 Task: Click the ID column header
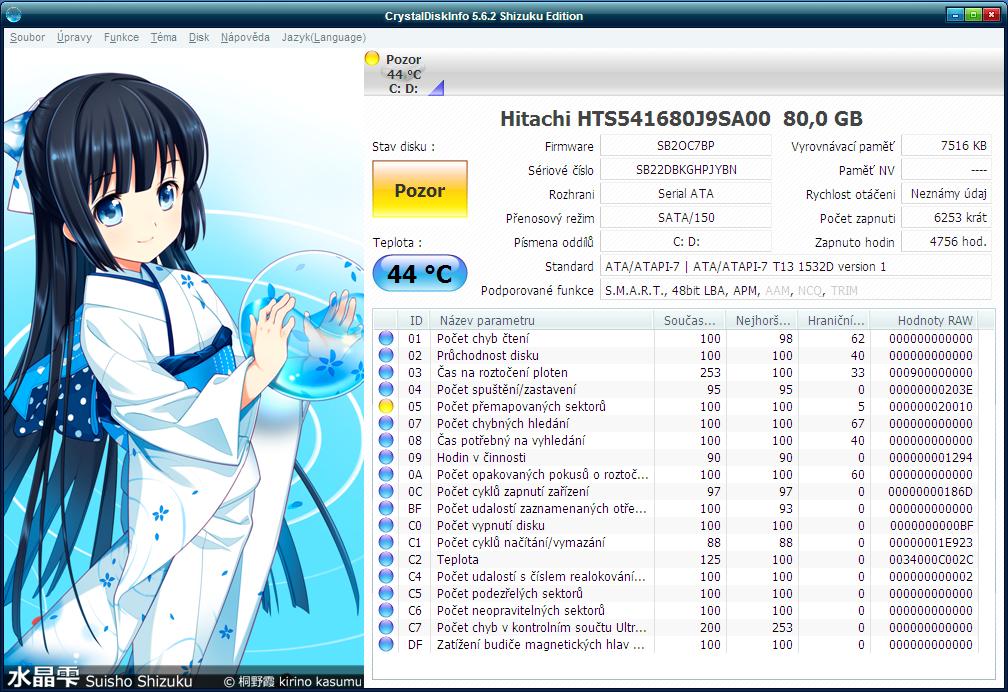click(x=415, y=320)
